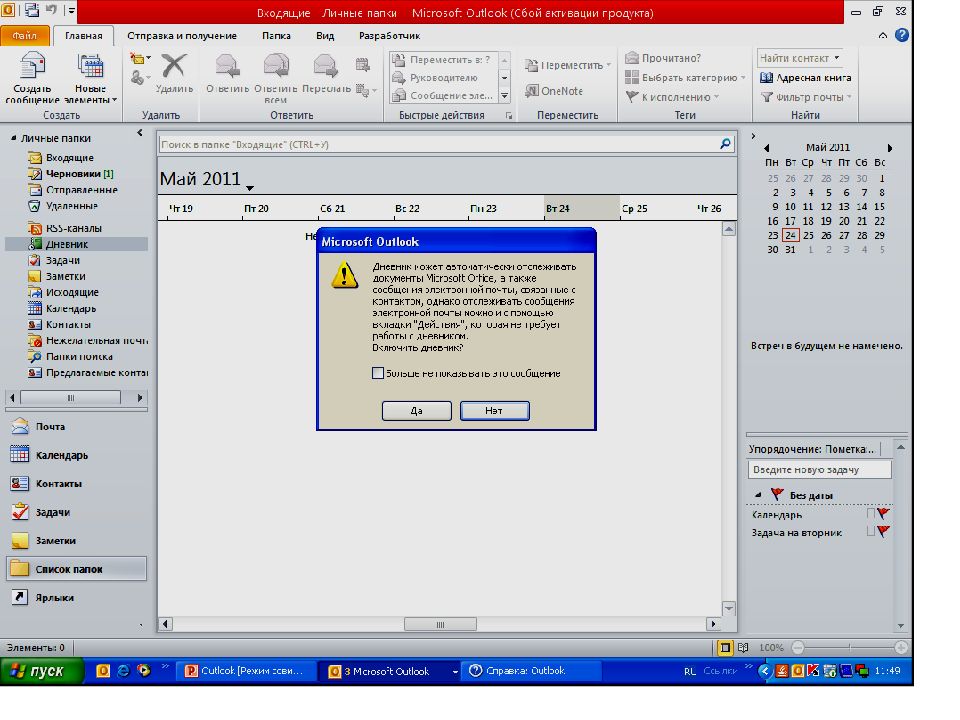This screenshot has width=960, height=720.
Task: Click the Forward (Переслать) icon
Action: (326, 66)
